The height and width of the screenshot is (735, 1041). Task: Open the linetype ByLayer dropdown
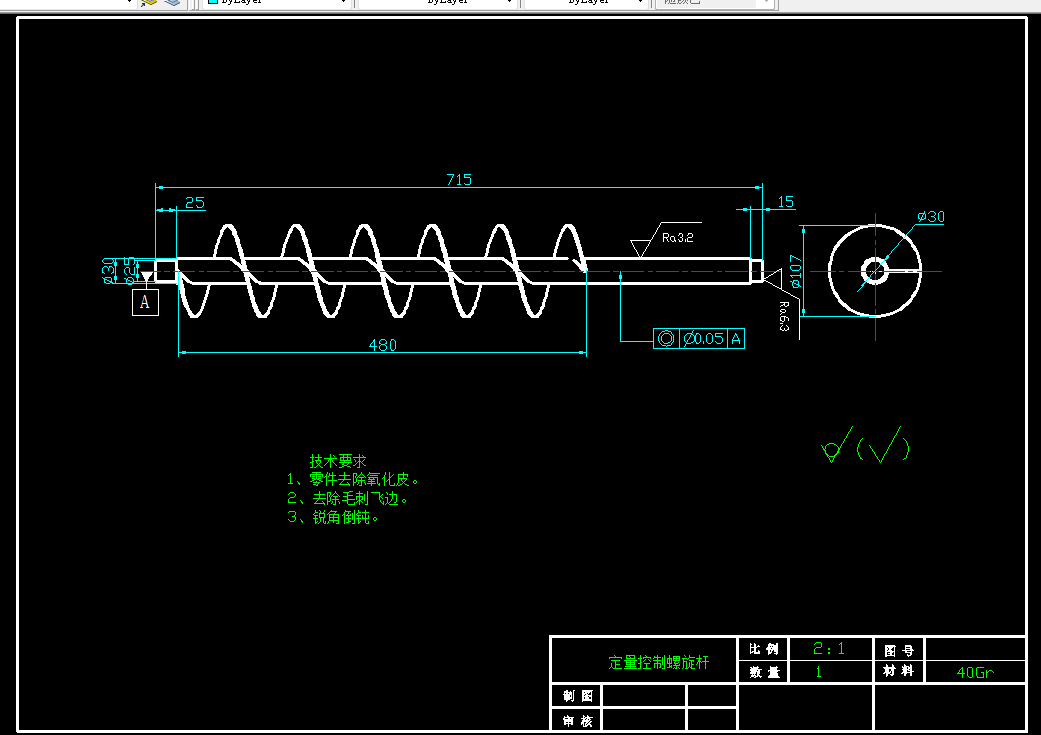click(x=437, y=2)
